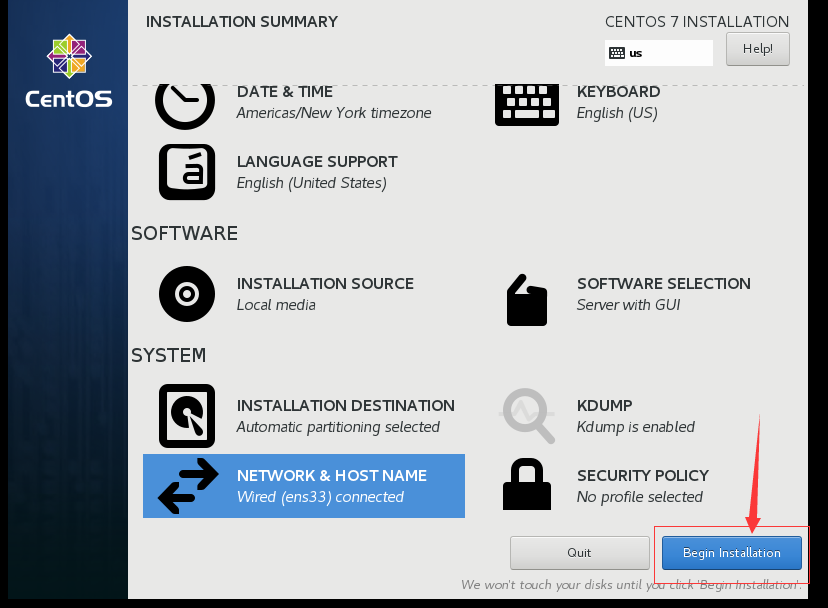Click the Installation Destination disk icon
Screen dimensions: 828x608
pos(187,416)
